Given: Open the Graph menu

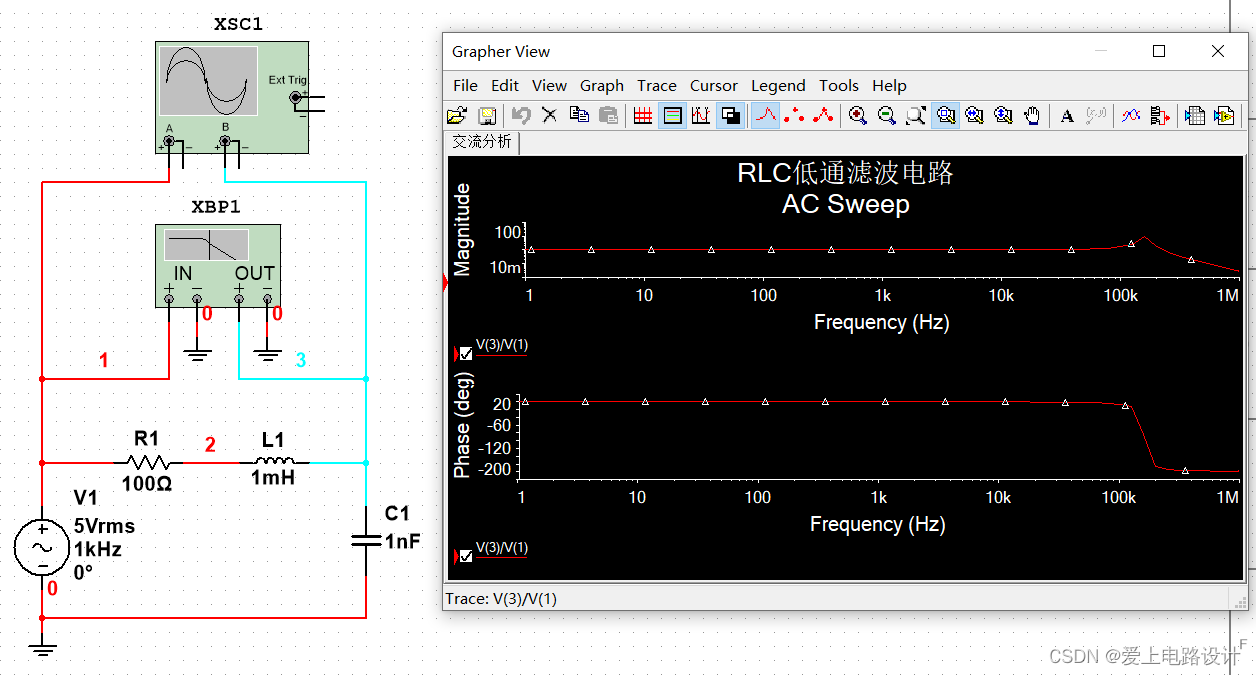Looking at the screenshot, I should coord(602,86).
